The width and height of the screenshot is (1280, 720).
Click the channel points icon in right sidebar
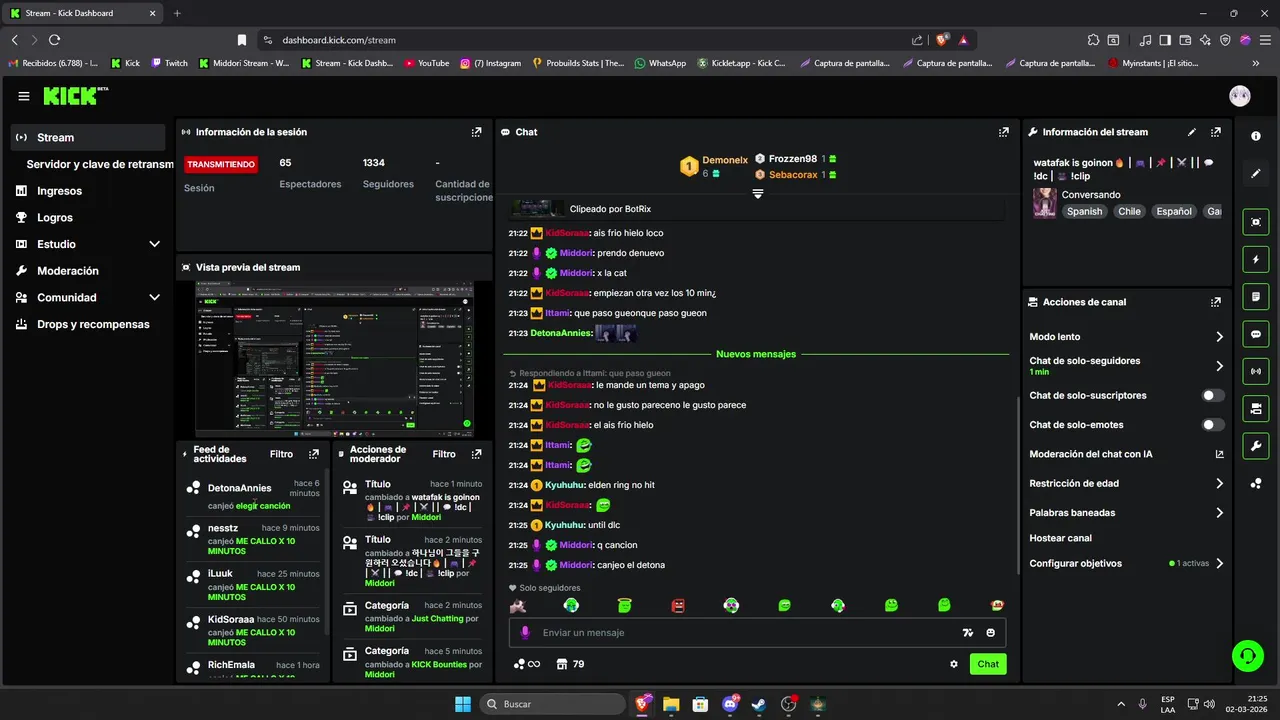[1256, 483]
